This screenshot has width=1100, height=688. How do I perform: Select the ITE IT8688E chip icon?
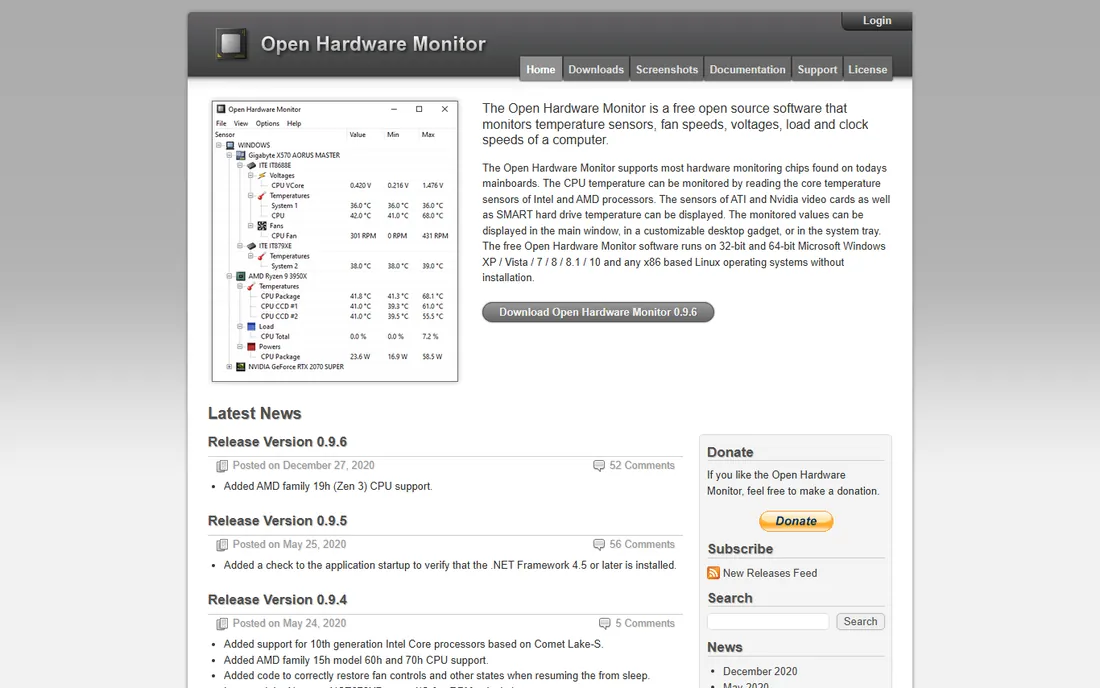[x=251, y=166]
